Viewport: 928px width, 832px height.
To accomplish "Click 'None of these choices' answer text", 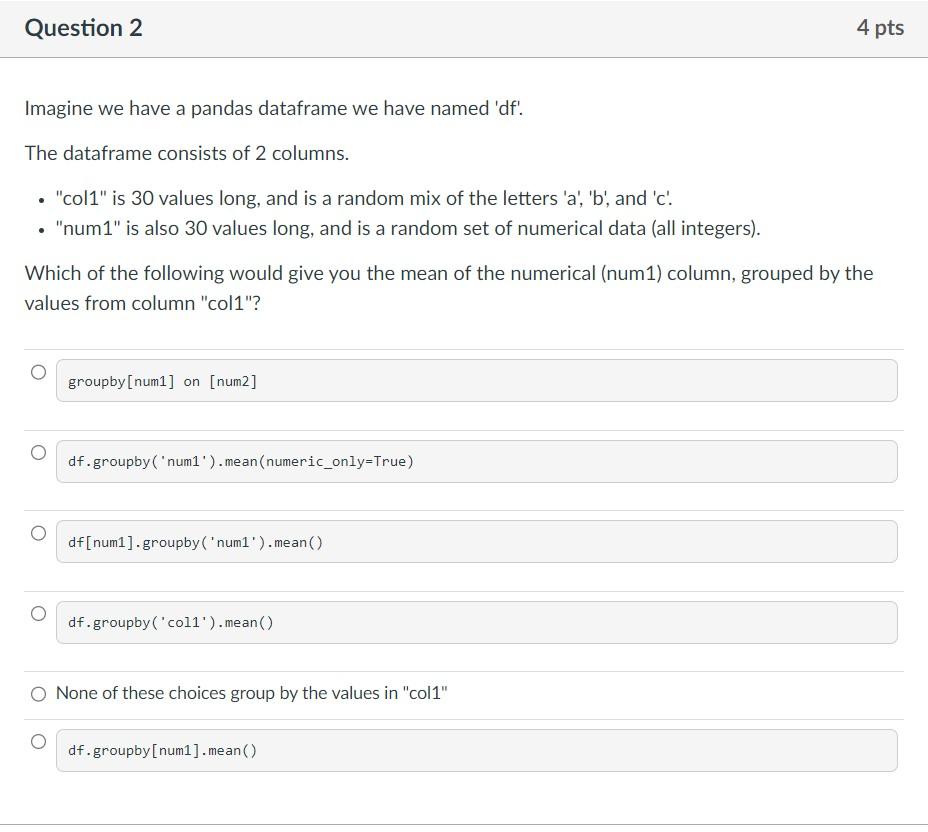I will (x=252, y=693).
